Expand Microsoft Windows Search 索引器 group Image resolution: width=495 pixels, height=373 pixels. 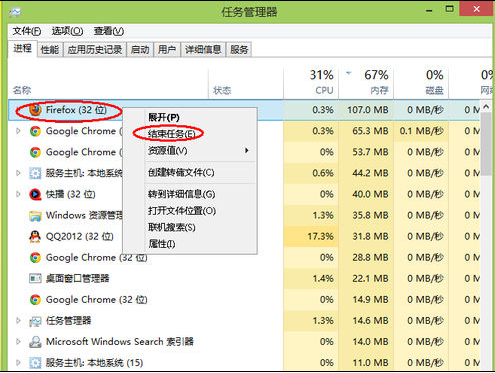[18, 342]
